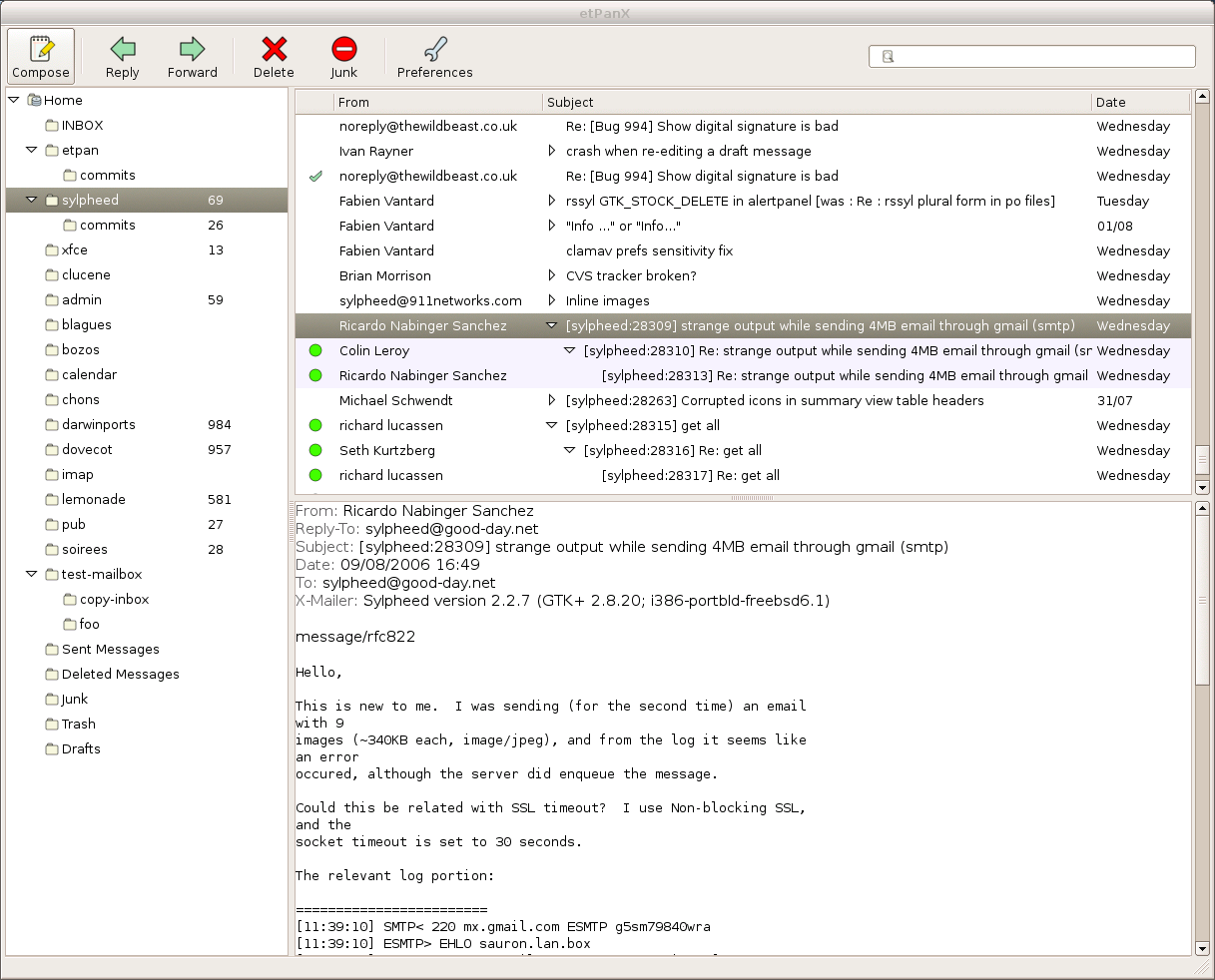Click in the search input field
The width and height of the screenshot is (1215, 980).
(x=1038, y=57)
